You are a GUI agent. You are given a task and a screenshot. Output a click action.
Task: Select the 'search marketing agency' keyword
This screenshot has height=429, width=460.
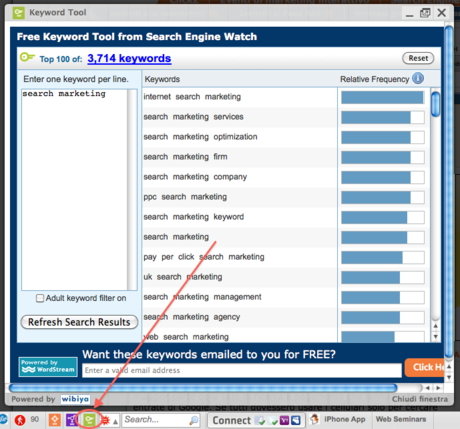pos(192,317)
